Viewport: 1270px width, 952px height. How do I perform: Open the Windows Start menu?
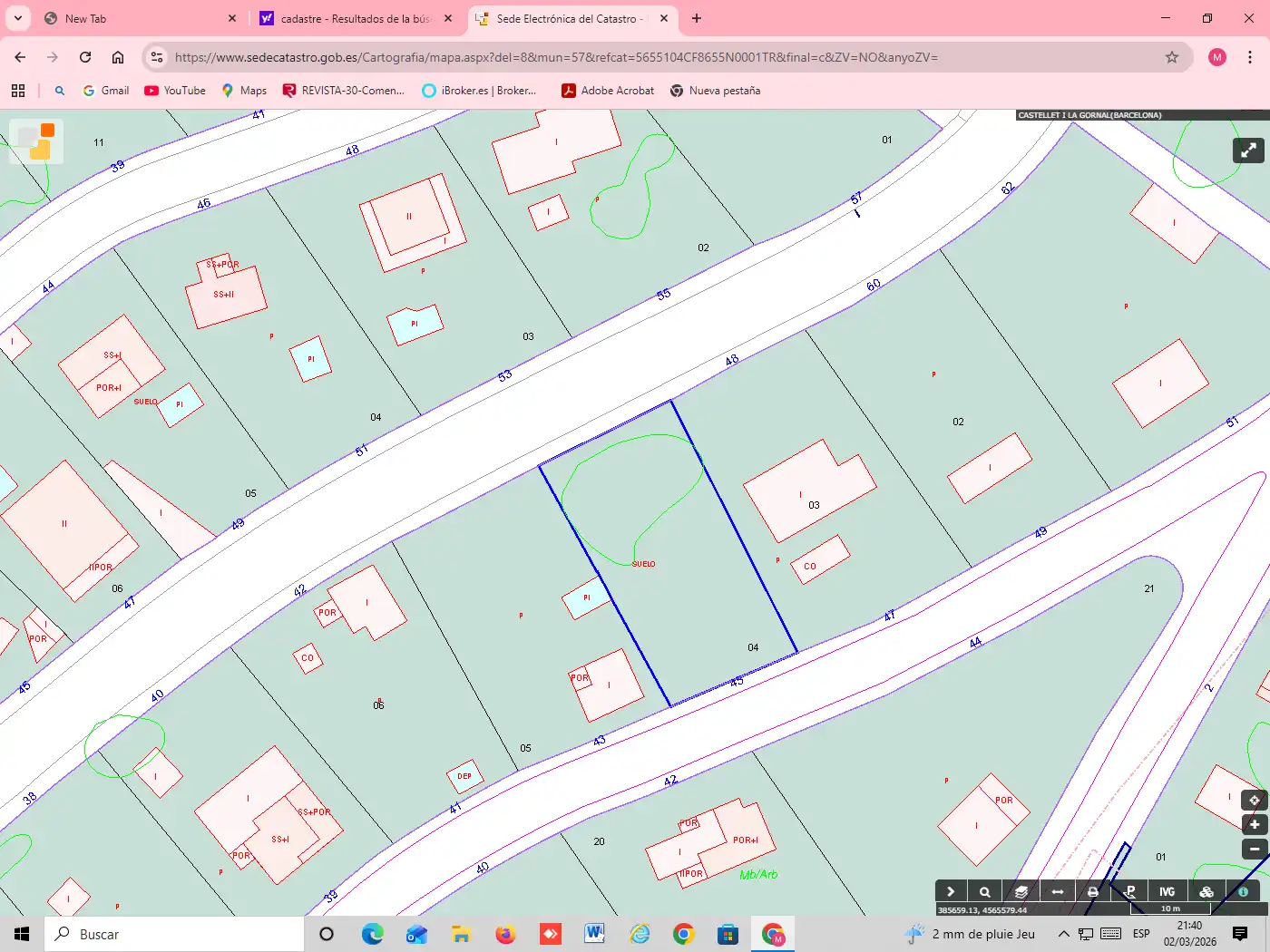pos(22,934)
